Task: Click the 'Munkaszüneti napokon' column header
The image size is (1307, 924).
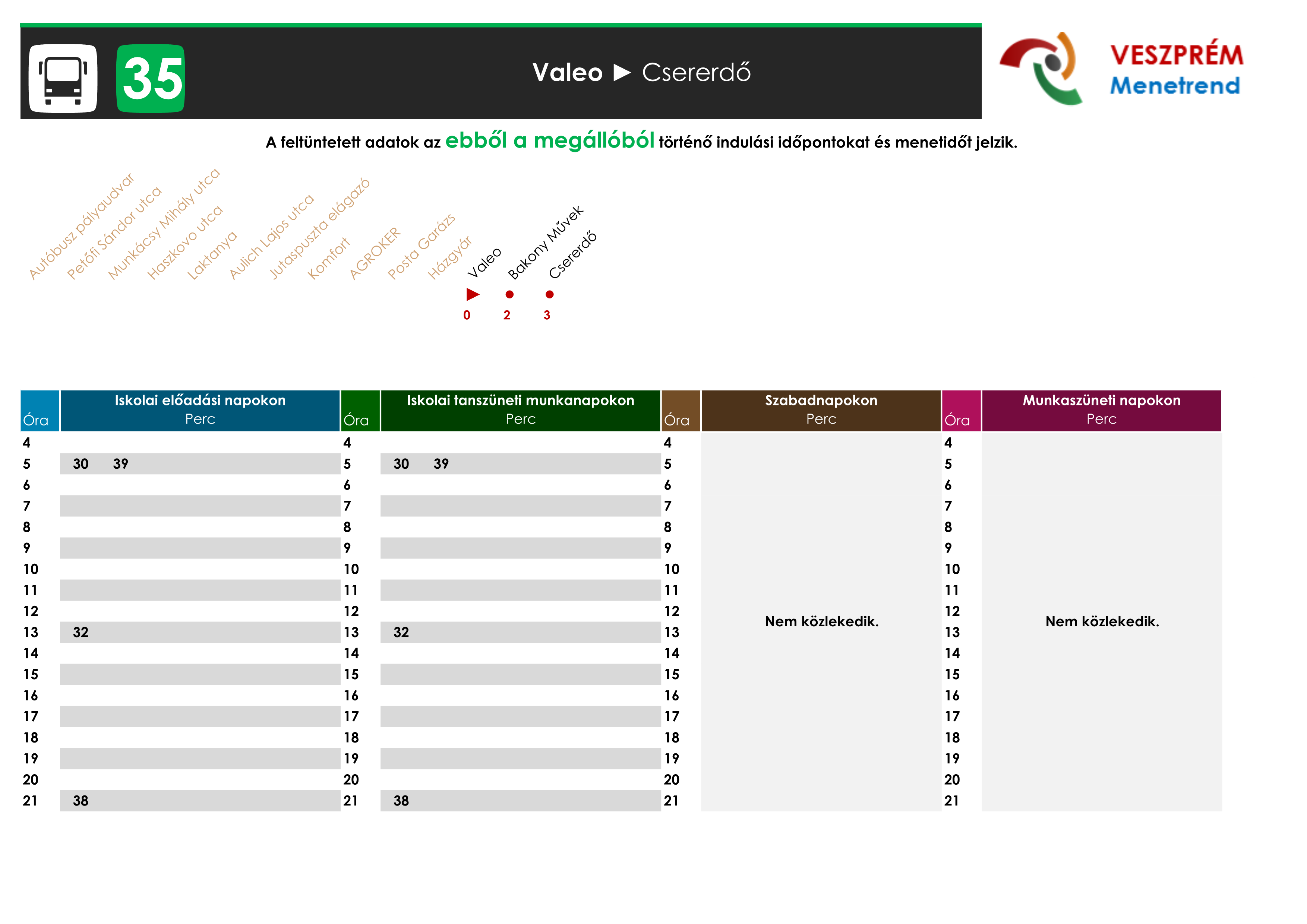Action: 1102,410
